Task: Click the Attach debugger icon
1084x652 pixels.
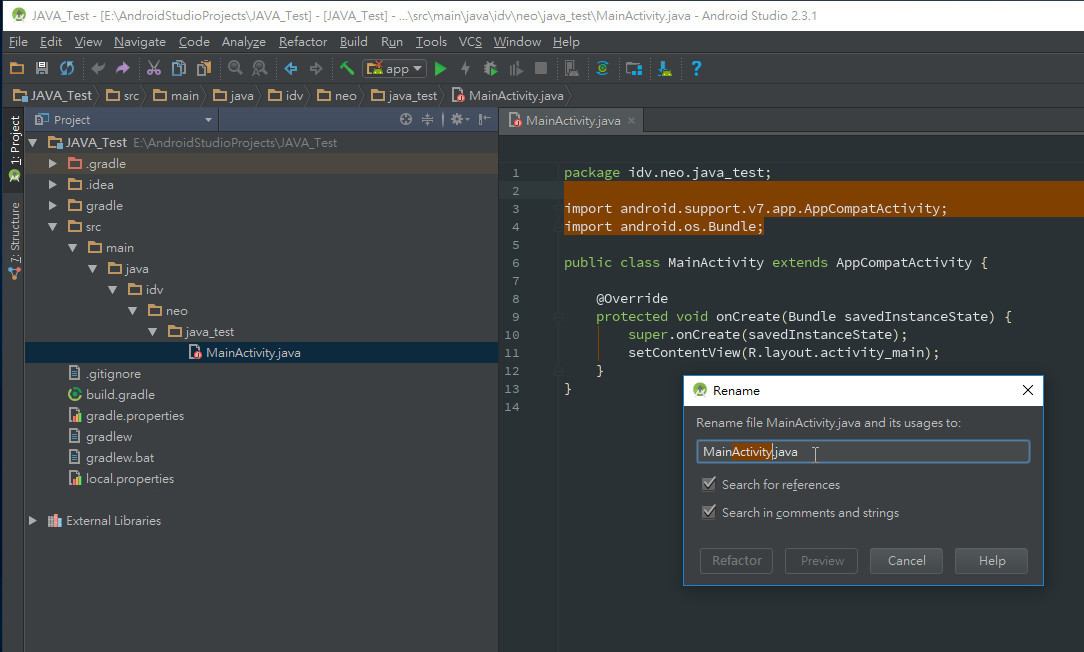Action: click(516, 68)
